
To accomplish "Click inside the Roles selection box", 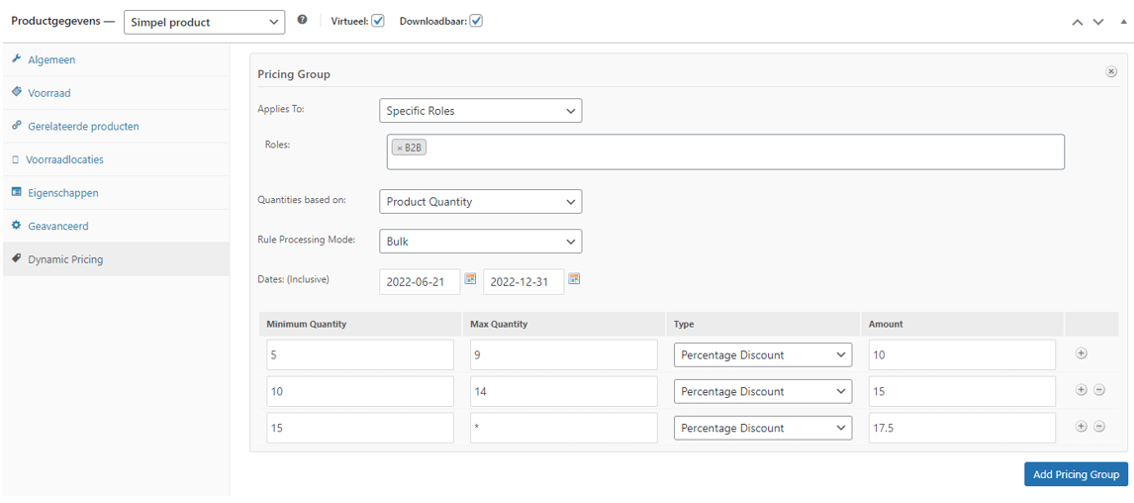I will click(725, 152).
